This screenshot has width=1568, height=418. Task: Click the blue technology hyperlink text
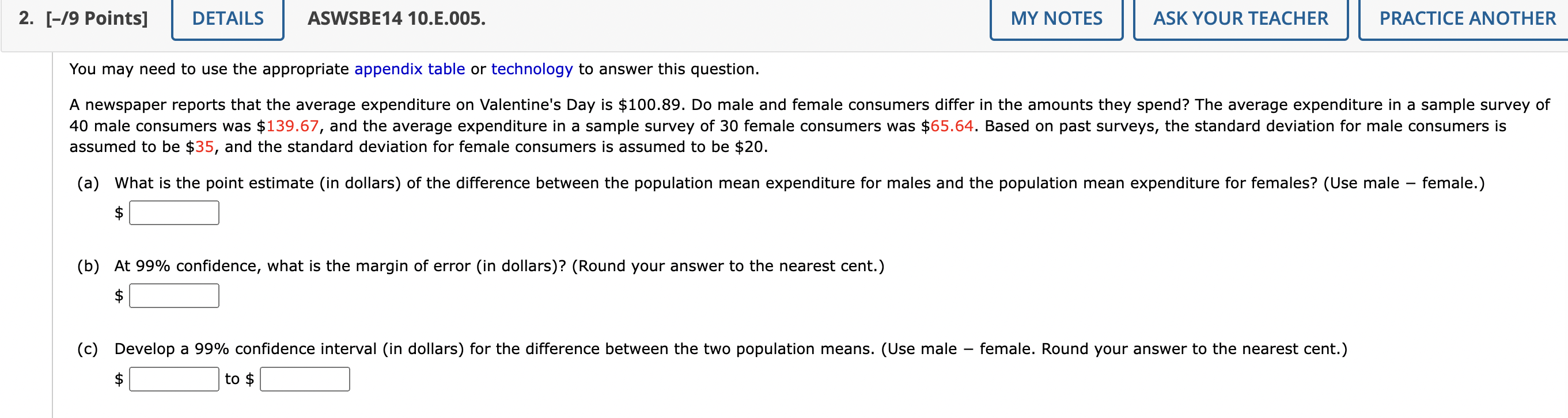pyautogui.click(x=531, y=69)
